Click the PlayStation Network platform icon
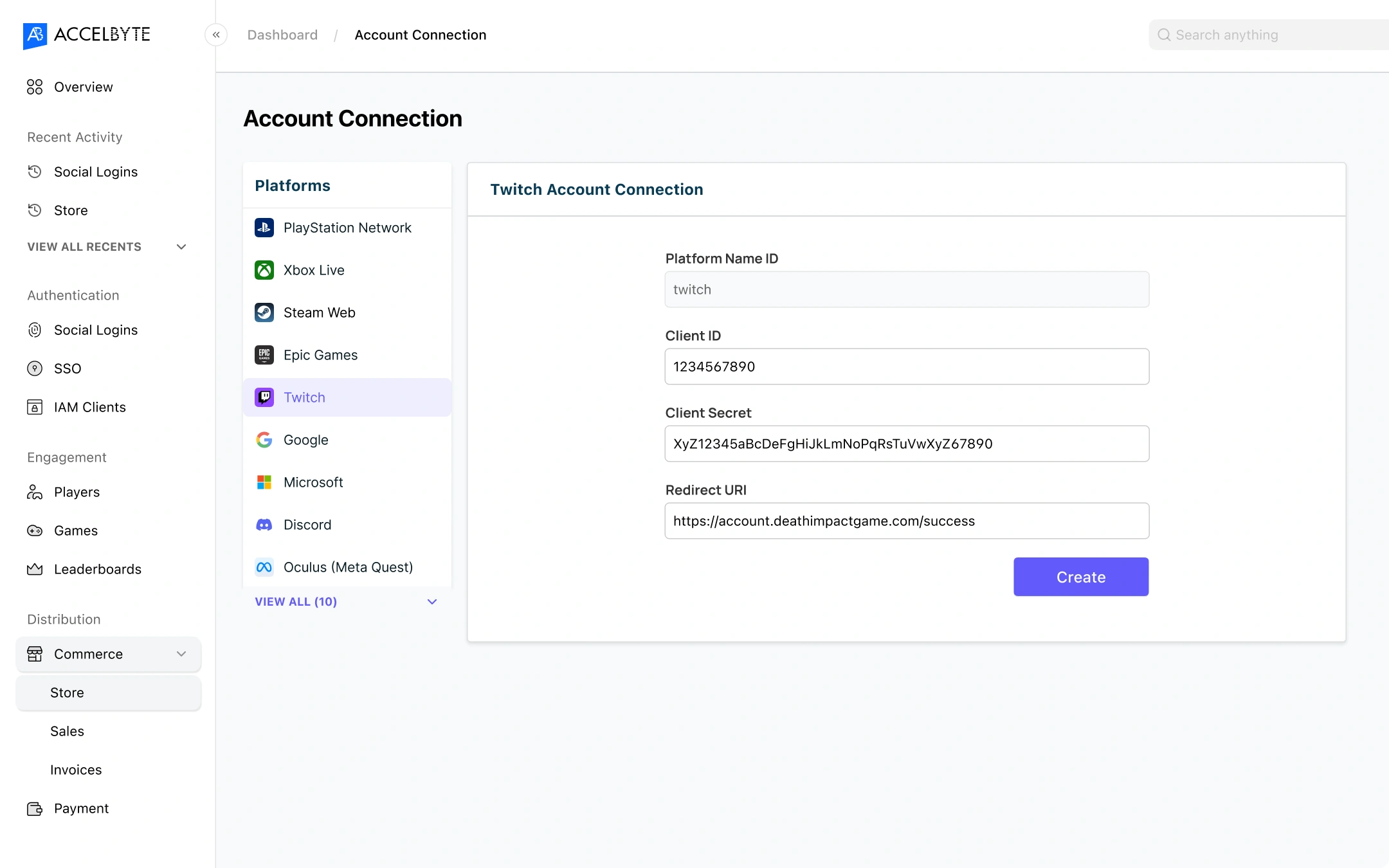Viewport: 1389px width, 868px height. pos(264,228)
